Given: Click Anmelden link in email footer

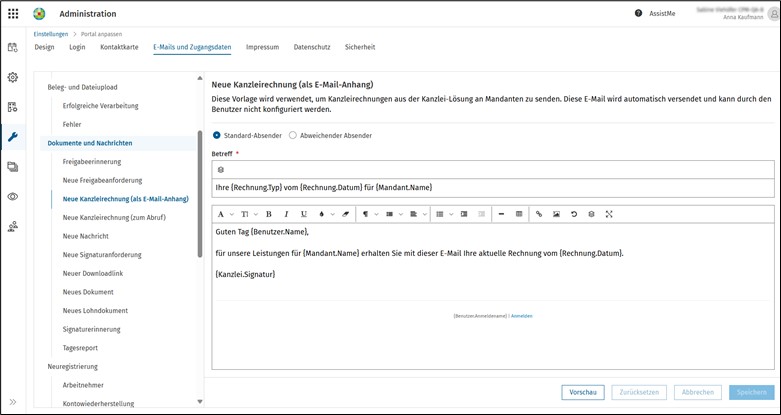Looking at the screenshot, I should pos(521,316).
